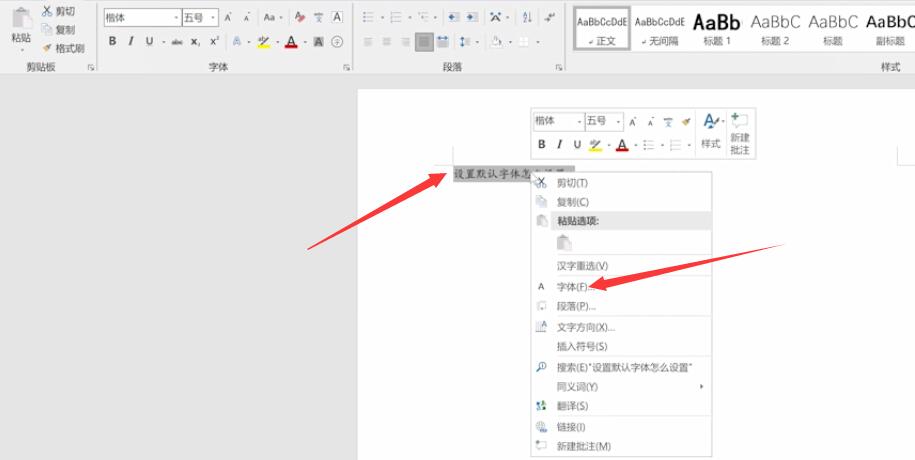915x460 pixels.
Task: Toggle ribbon Italic formatting
Action: pos(131,41)
